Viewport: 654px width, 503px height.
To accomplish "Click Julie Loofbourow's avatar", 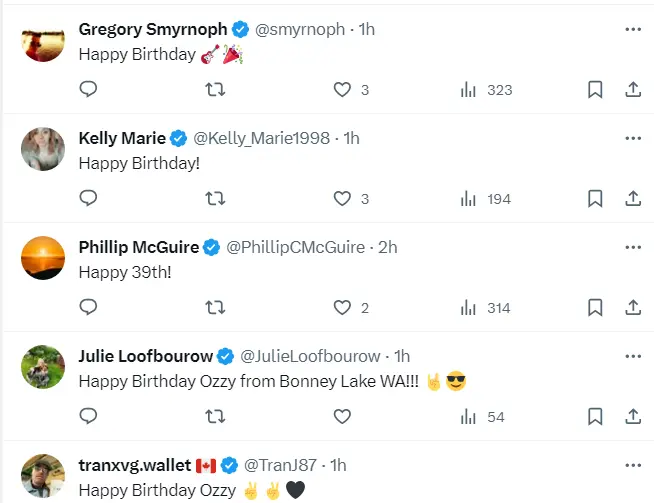I will pyautogui.click(x=43, y=368).
